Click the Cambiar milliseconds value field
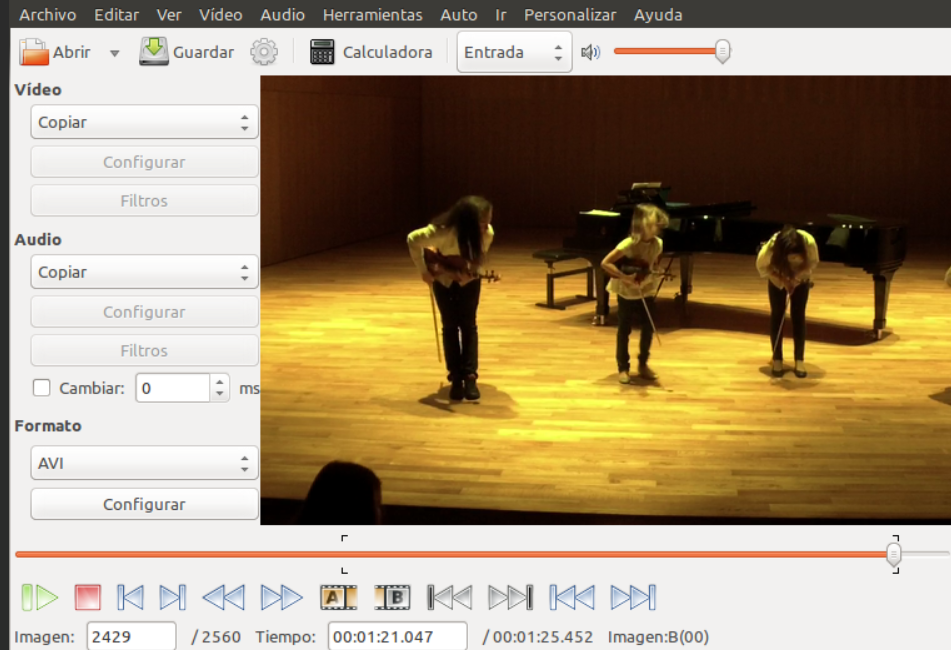The width and height of the screenshot is (951, 650). (173, 388)
